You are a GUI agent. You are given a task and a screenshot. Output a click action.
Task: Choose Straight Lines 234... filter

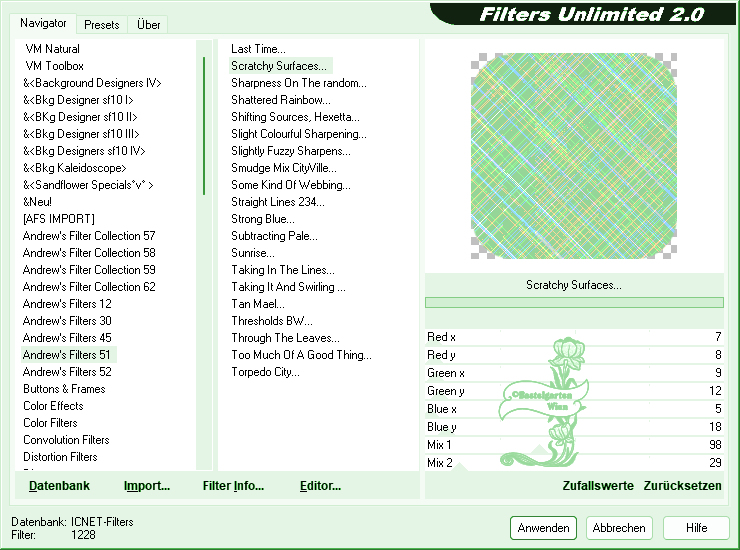pos(278,202)
